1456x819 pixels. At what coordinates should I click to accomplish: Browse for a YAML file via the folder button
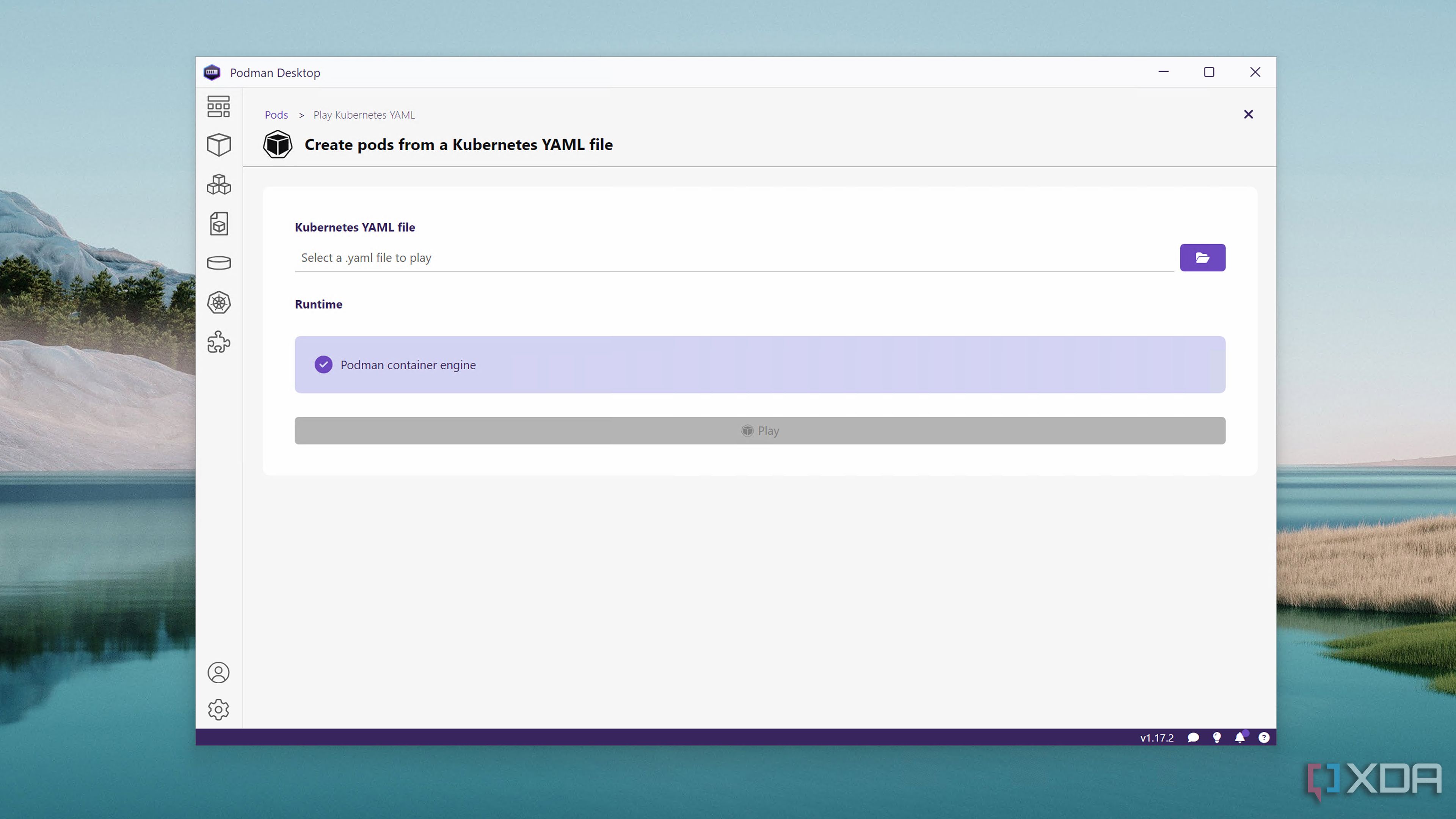point(1202,258)
